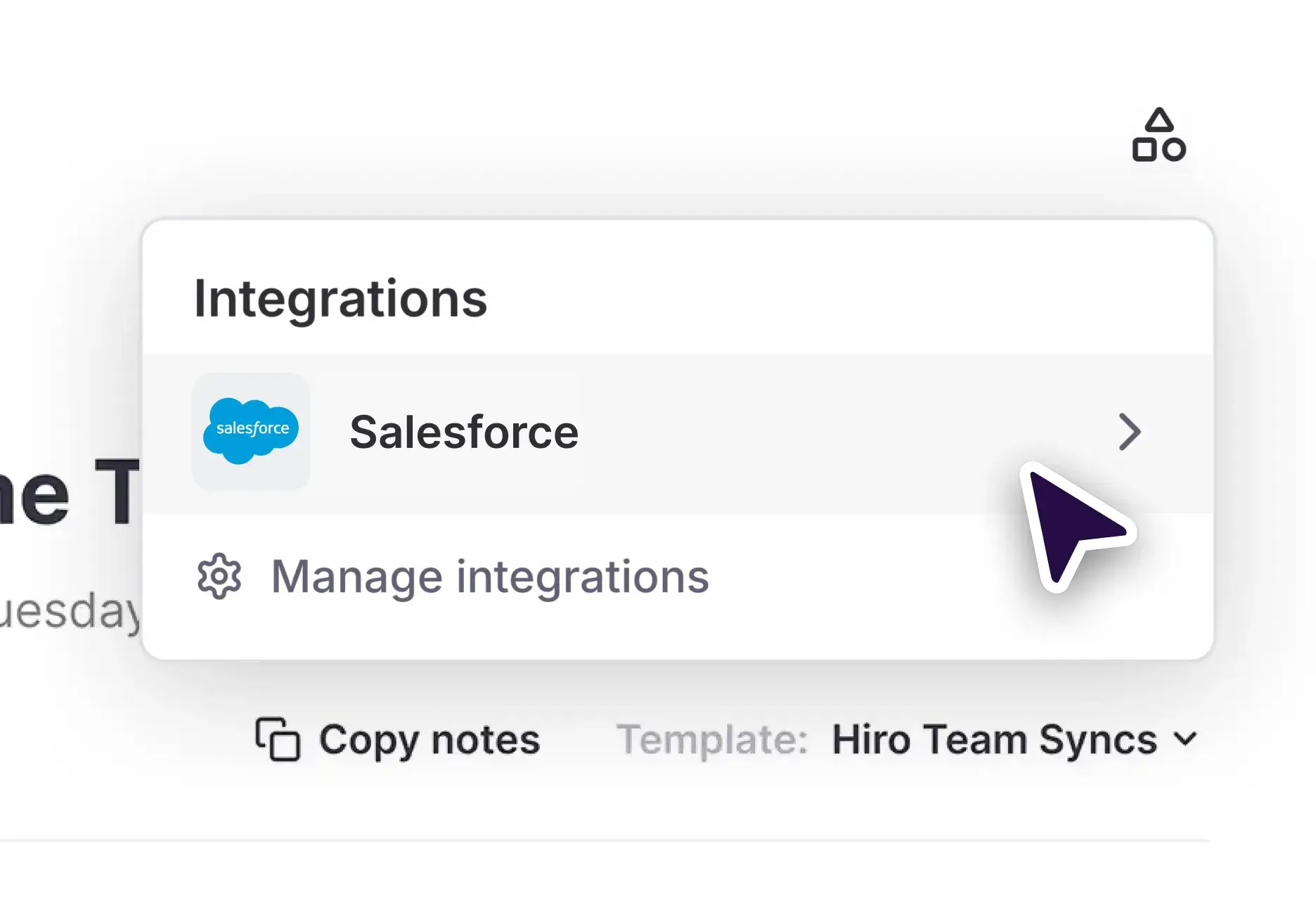Click the "Template:" label
Screen dimensions: 1316x917
712,740
